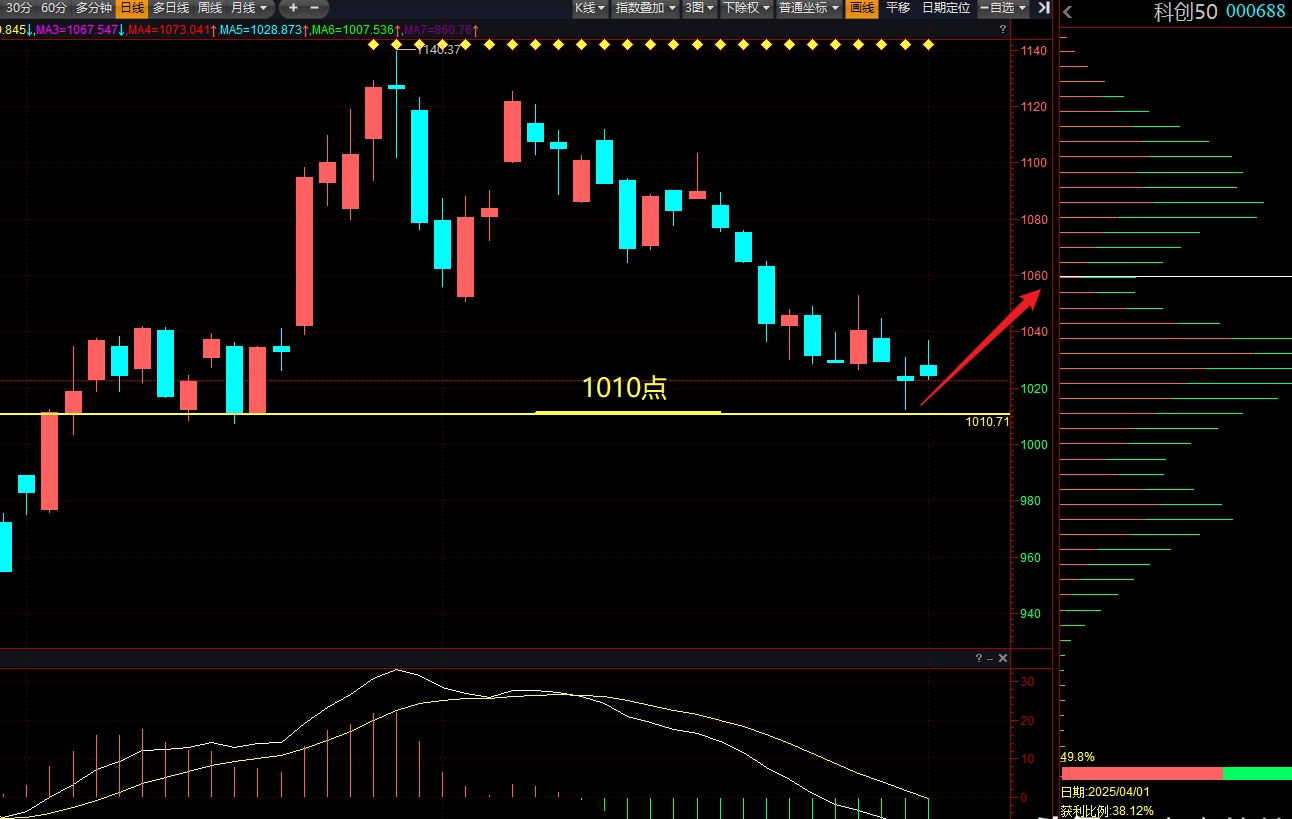The width and height of the screenshot is (1292, 819).
Task: Zoom out chart with minus button
Action: pos(314,8)
